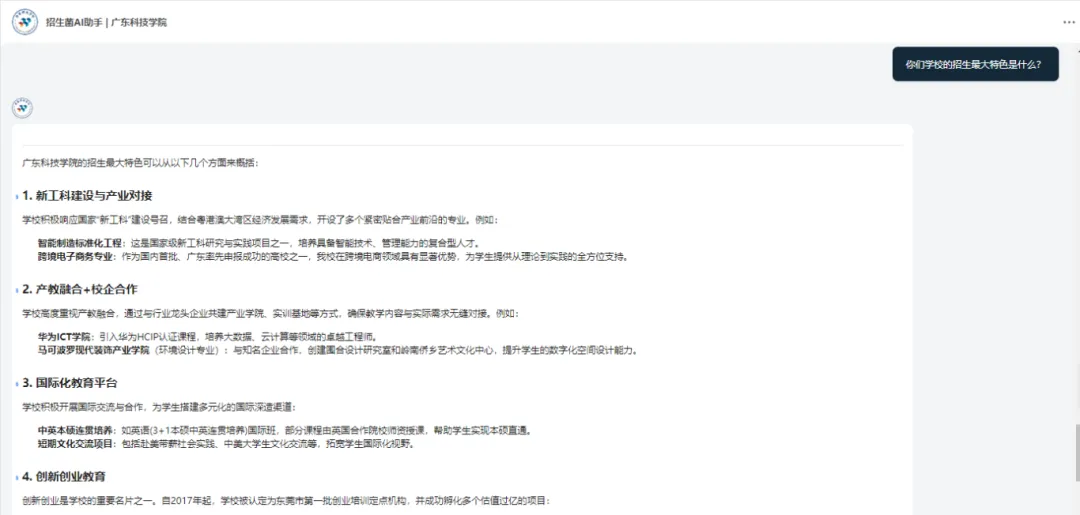The width and height of the screenshot is (1080, 515).
Task: Click the paragraph starting 学校积极开展国际交流与合作
Action: pyautogui.click(x=160, y=408)
